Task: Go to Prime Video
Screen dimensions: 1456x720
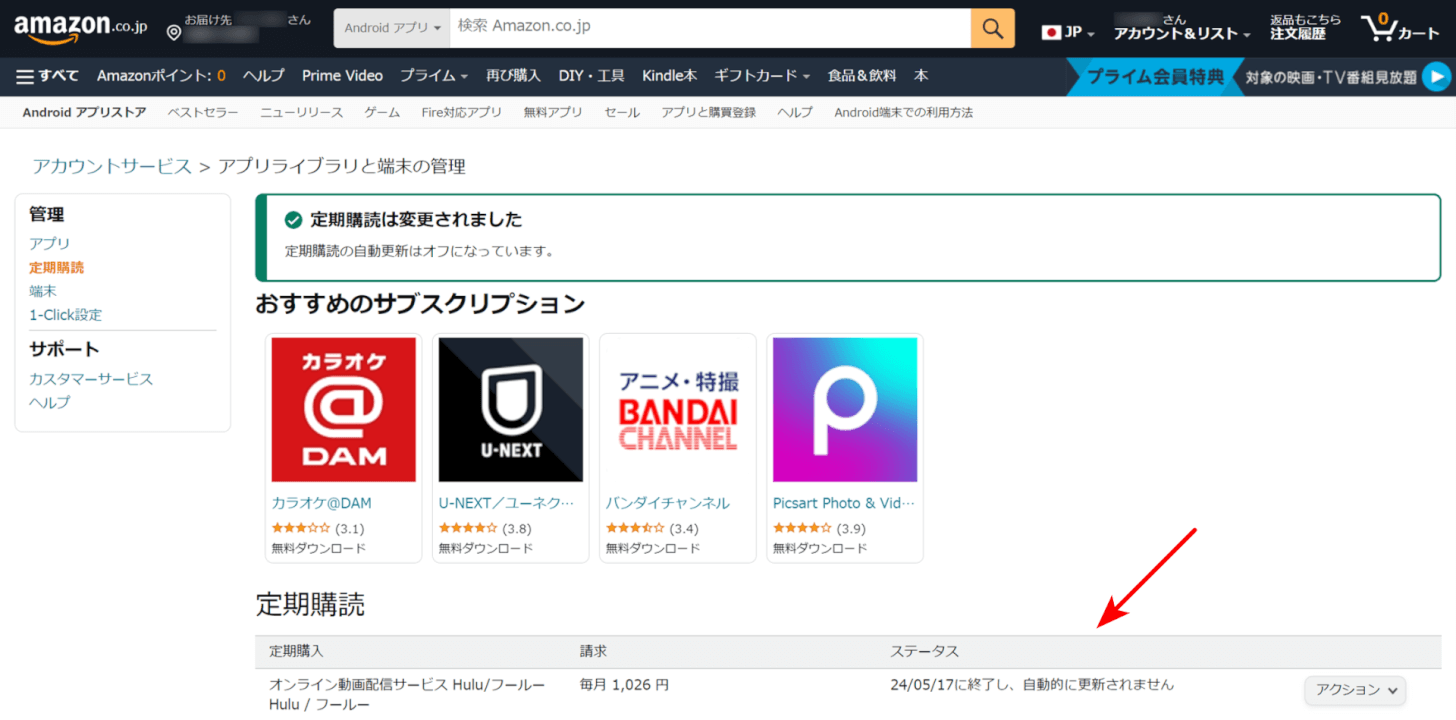Action: (x=342, y=76)
